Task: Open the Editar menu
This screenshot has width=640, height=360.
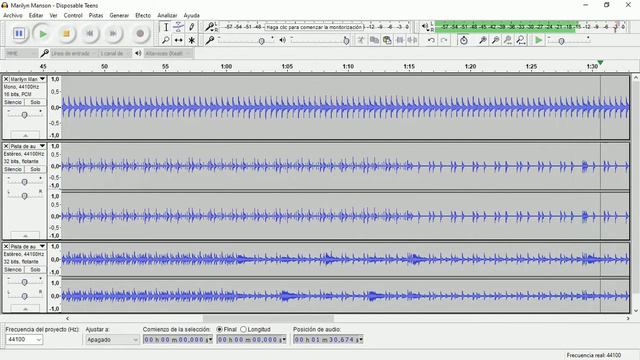Action: (36, 15)
